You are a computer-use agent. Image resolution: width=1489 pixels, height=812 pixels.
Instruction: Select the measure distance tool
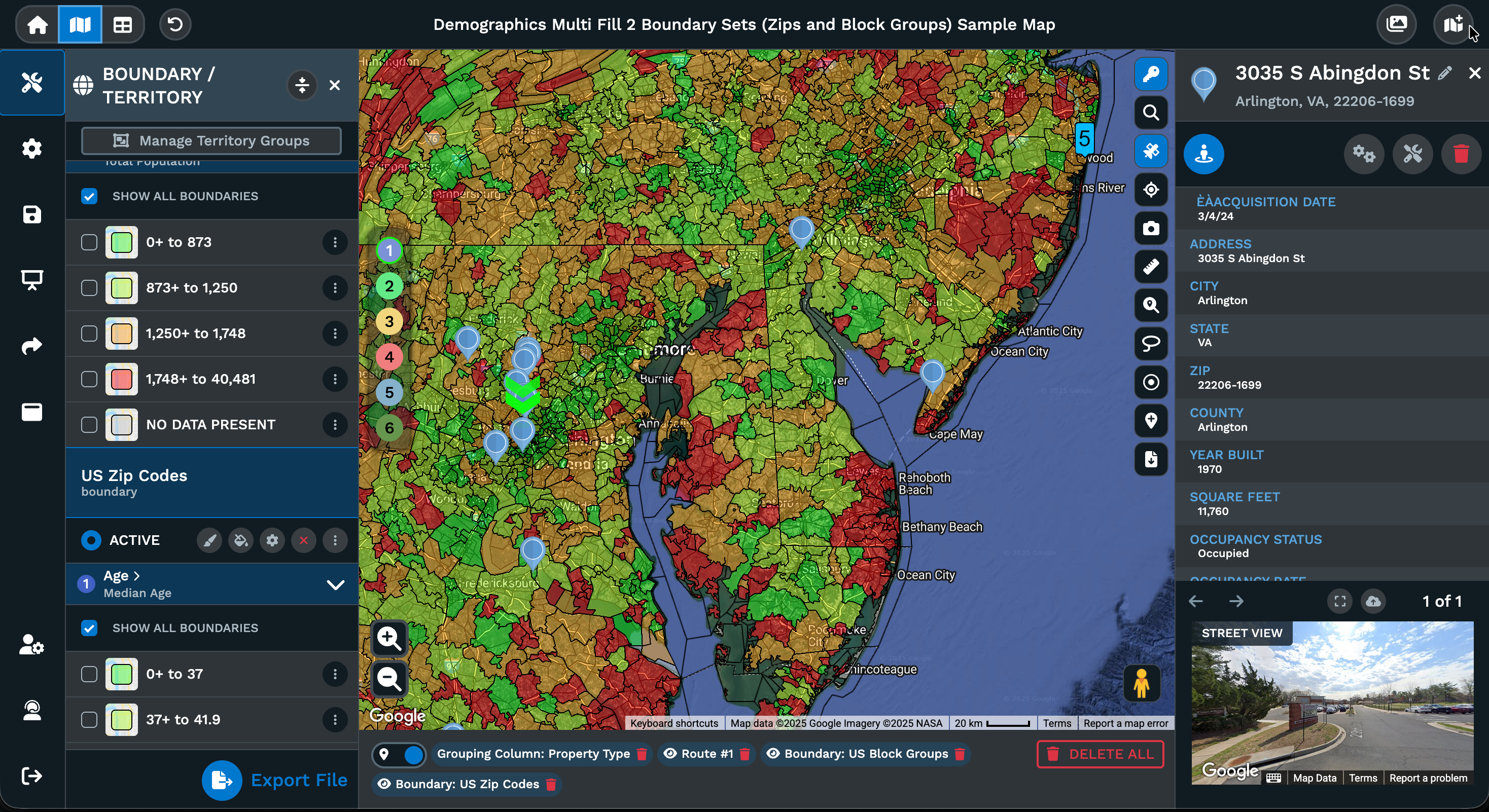(1150, 266)
